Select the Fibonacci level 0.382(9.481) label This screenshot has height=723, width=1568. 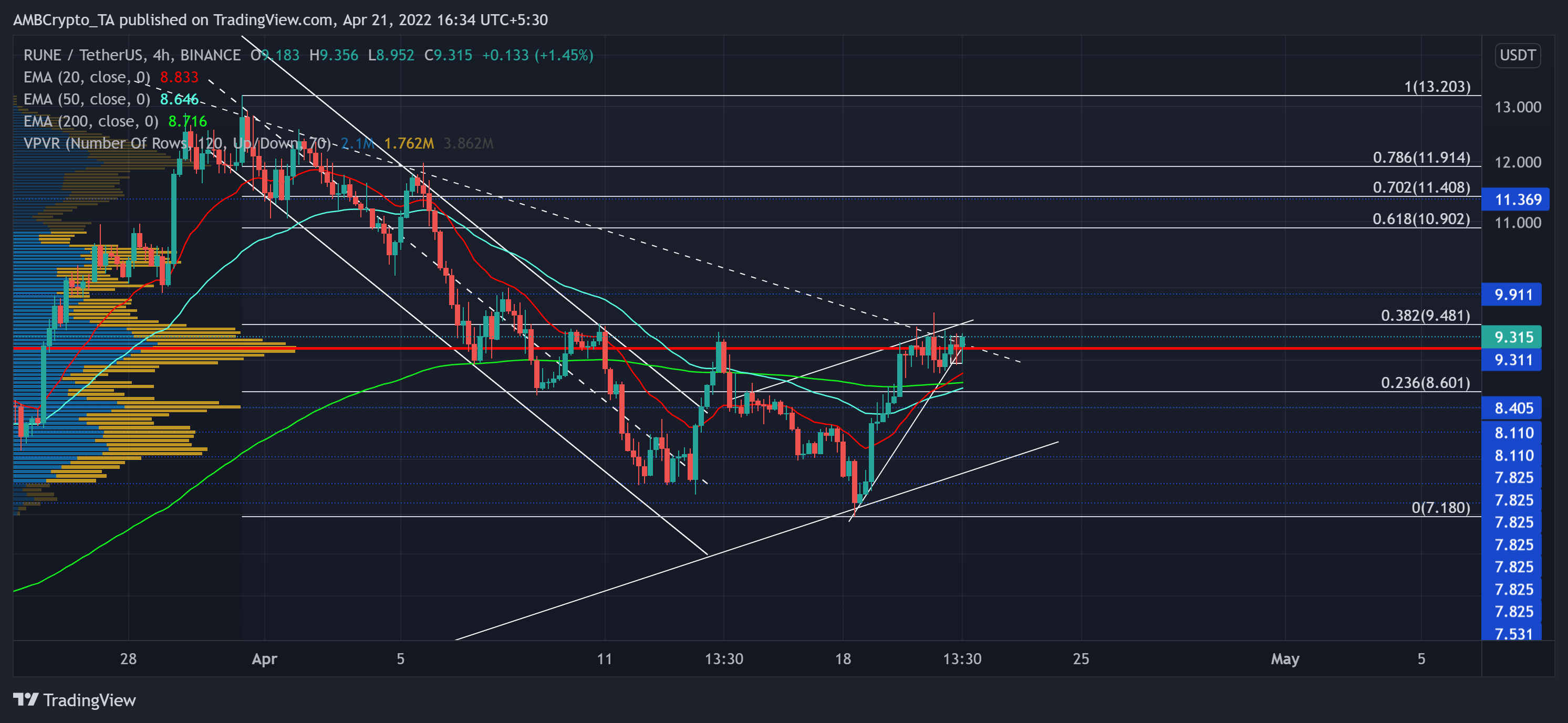point(1425,315)
